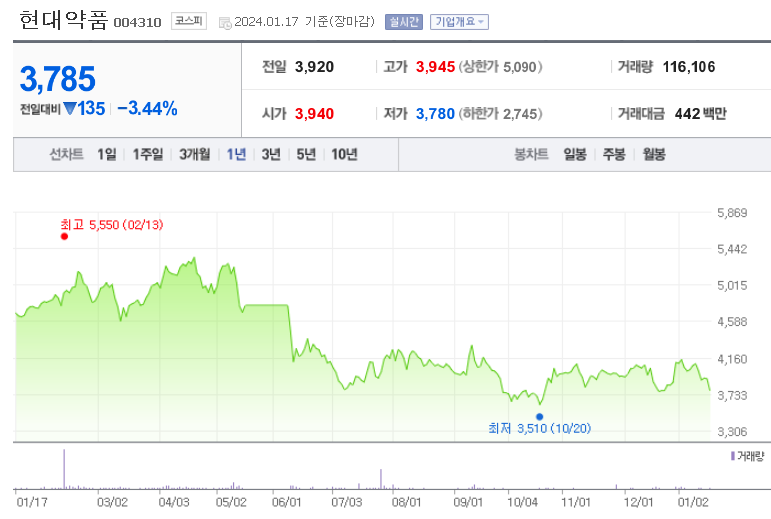The height and width of the screenshot is (519, 771).
Task: Click the tall volume bar near 01/17
Action: pyautogui.click(x=64, y=468)
